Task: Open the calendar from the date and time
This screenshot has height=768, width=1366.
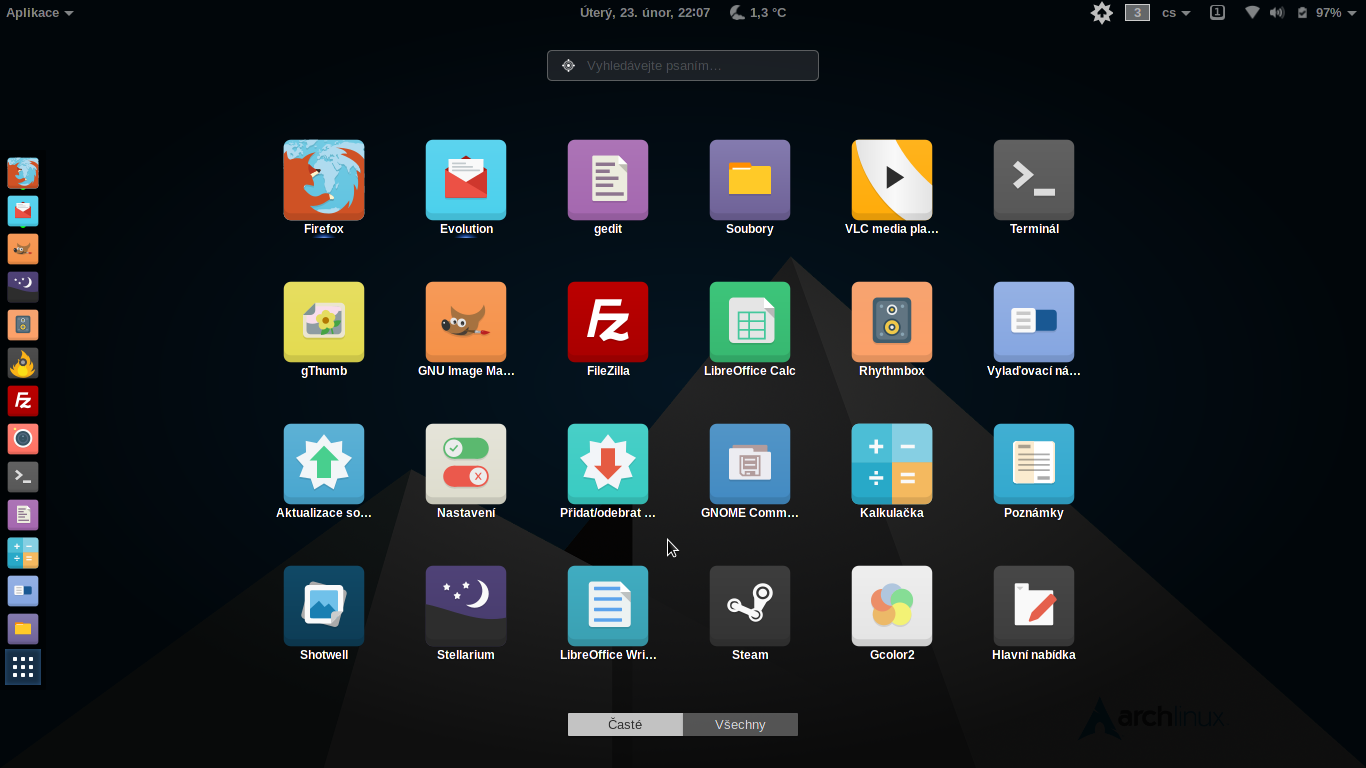Action: [x=645, y=13]
